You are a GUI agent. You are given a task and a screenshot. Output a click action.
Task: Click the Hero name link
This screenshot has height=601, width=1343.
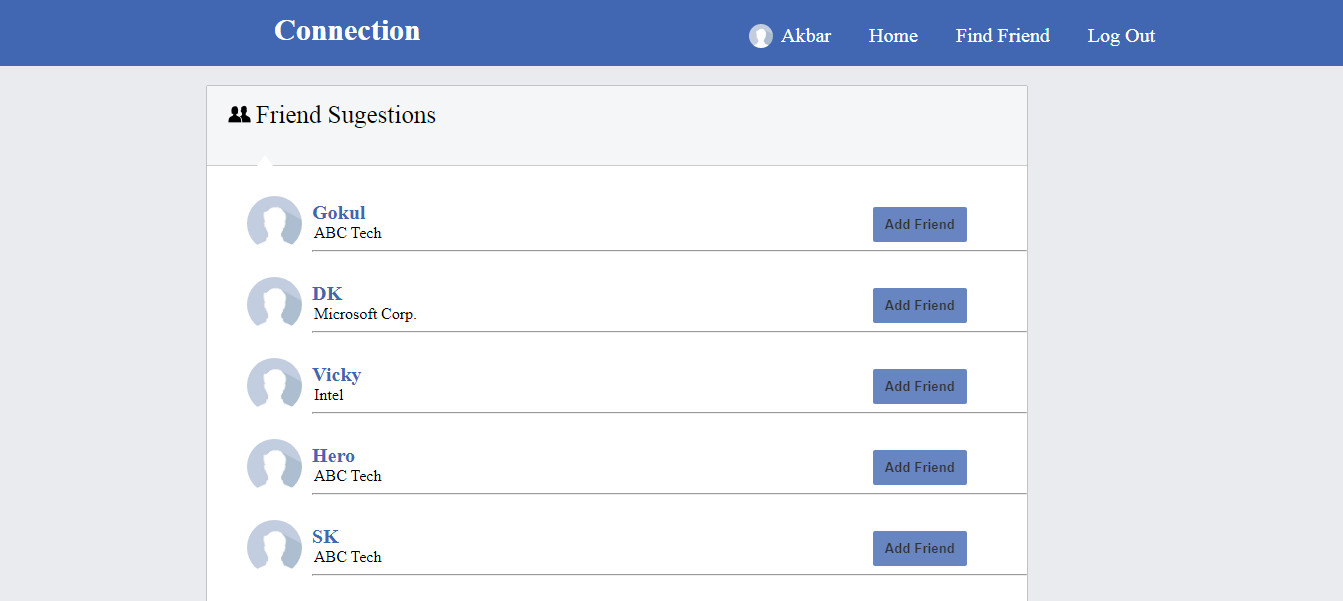pyautogui.click(x=333, y=456)
